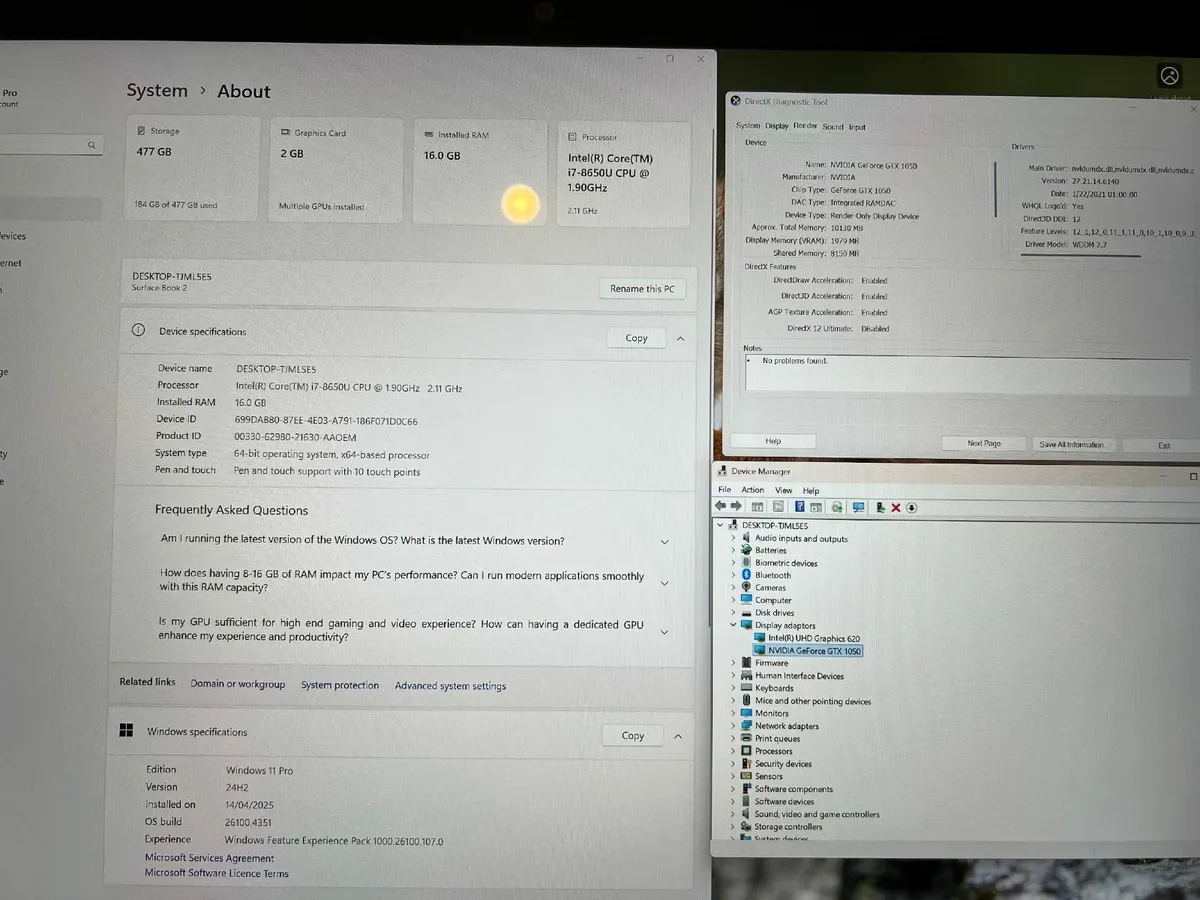
Task: Click the red X Uninstall device icon
Action: [x=896, y=507]
